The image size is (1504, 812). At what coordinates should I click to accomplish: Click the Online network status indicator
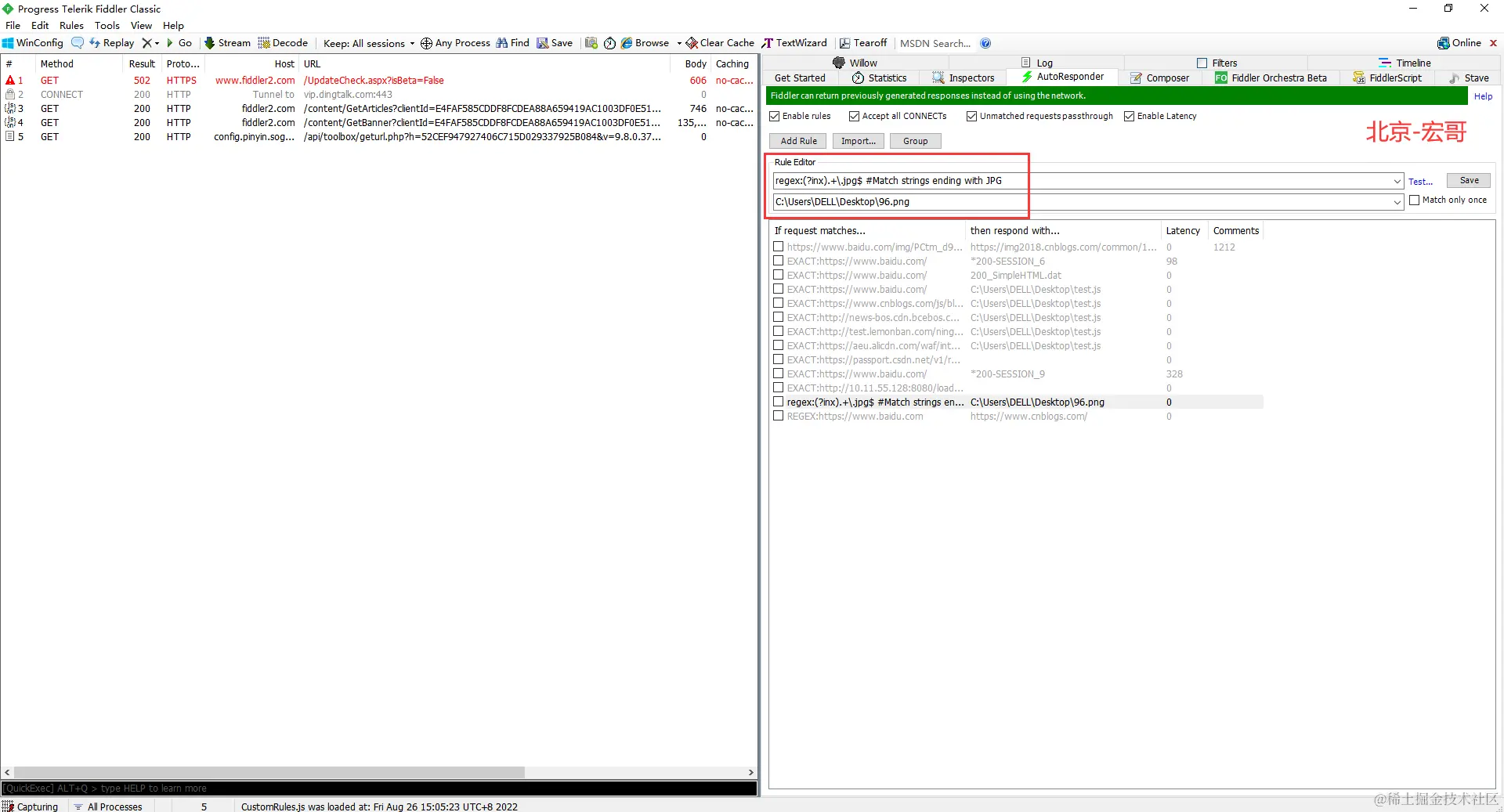[1459, 43]
